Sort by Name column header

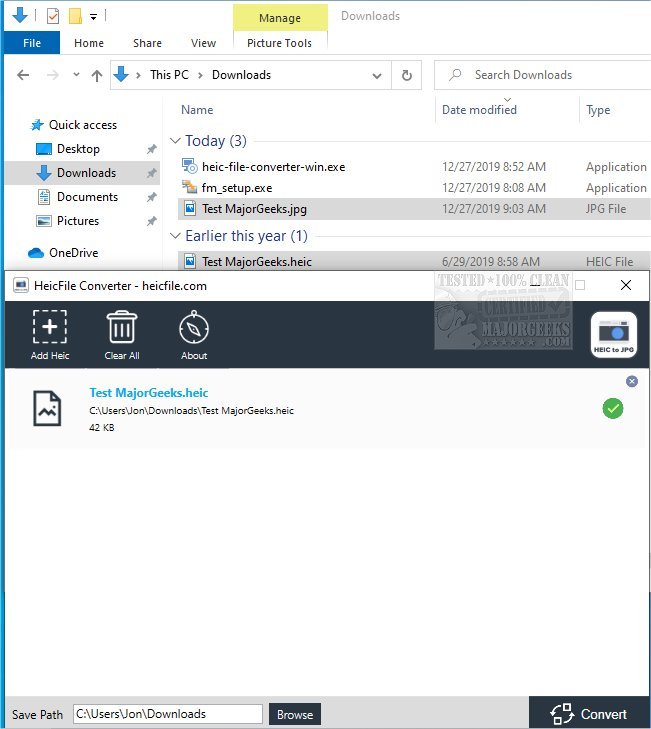[197, 110]
